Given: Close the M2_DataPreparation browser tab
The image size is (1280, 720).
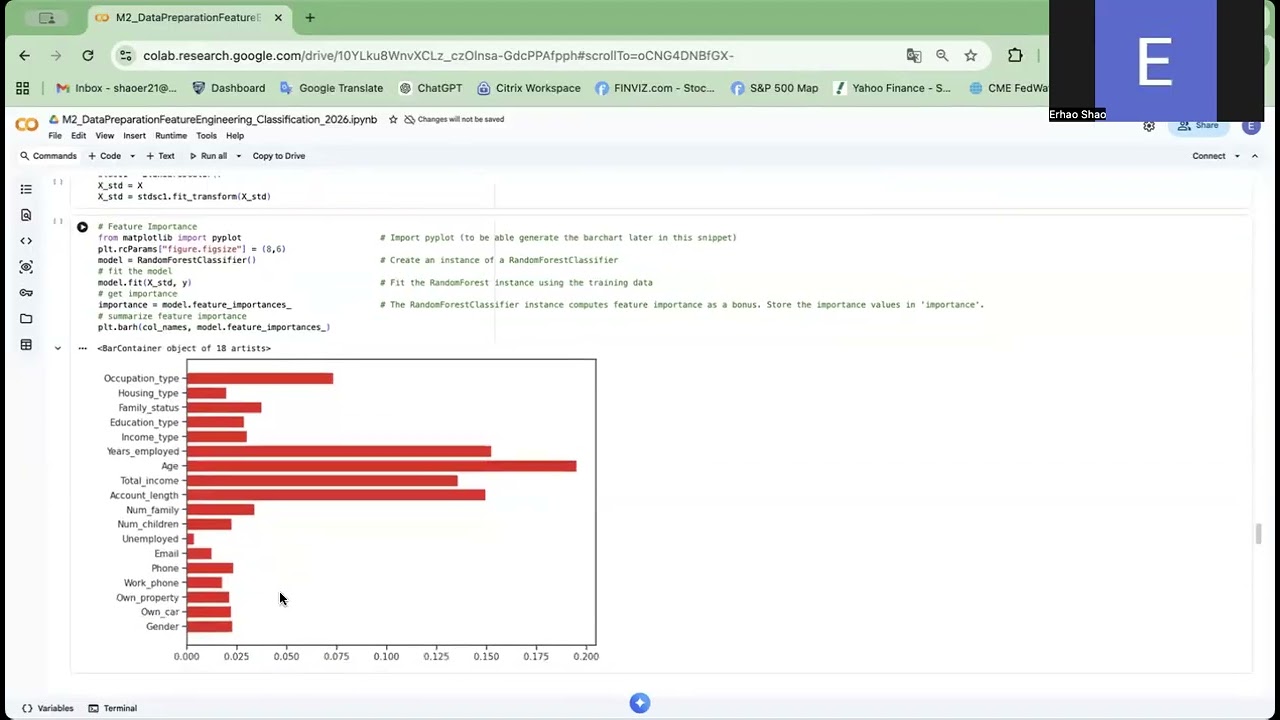Looking at the screenshot, I should 278,18.
